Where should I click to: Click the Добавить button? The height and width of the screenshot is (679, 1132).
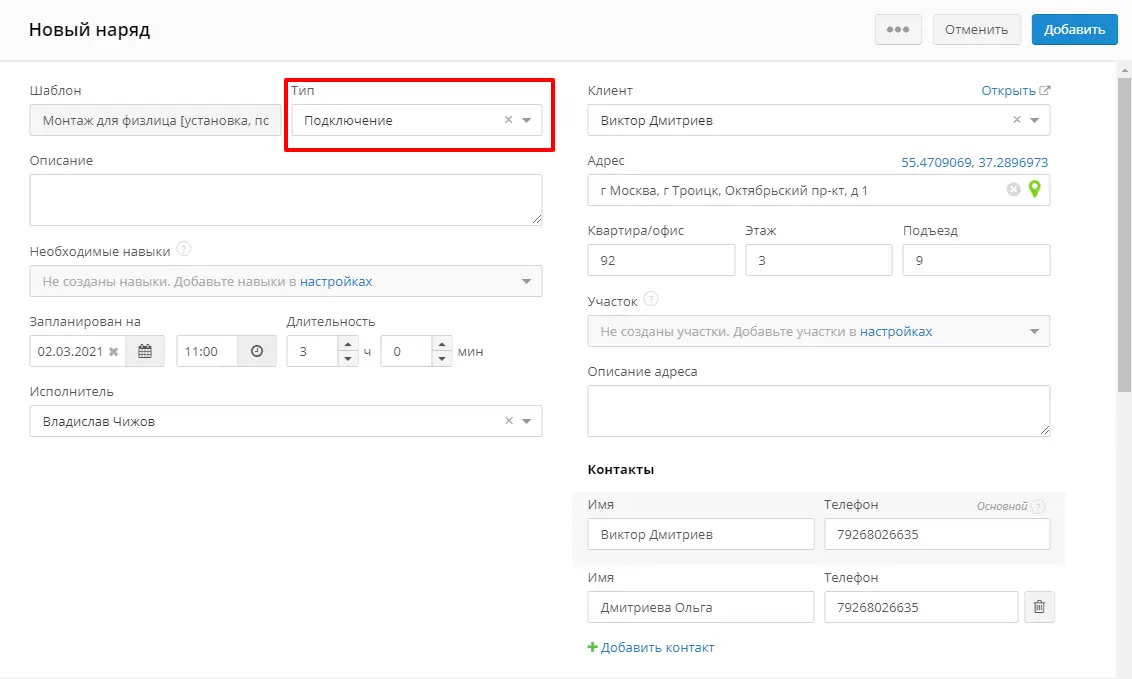[1074, 30]
